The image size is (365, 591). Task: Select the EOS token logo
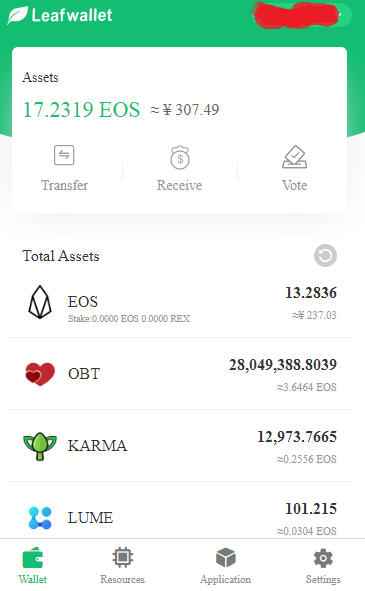click(x=40, y=302)
